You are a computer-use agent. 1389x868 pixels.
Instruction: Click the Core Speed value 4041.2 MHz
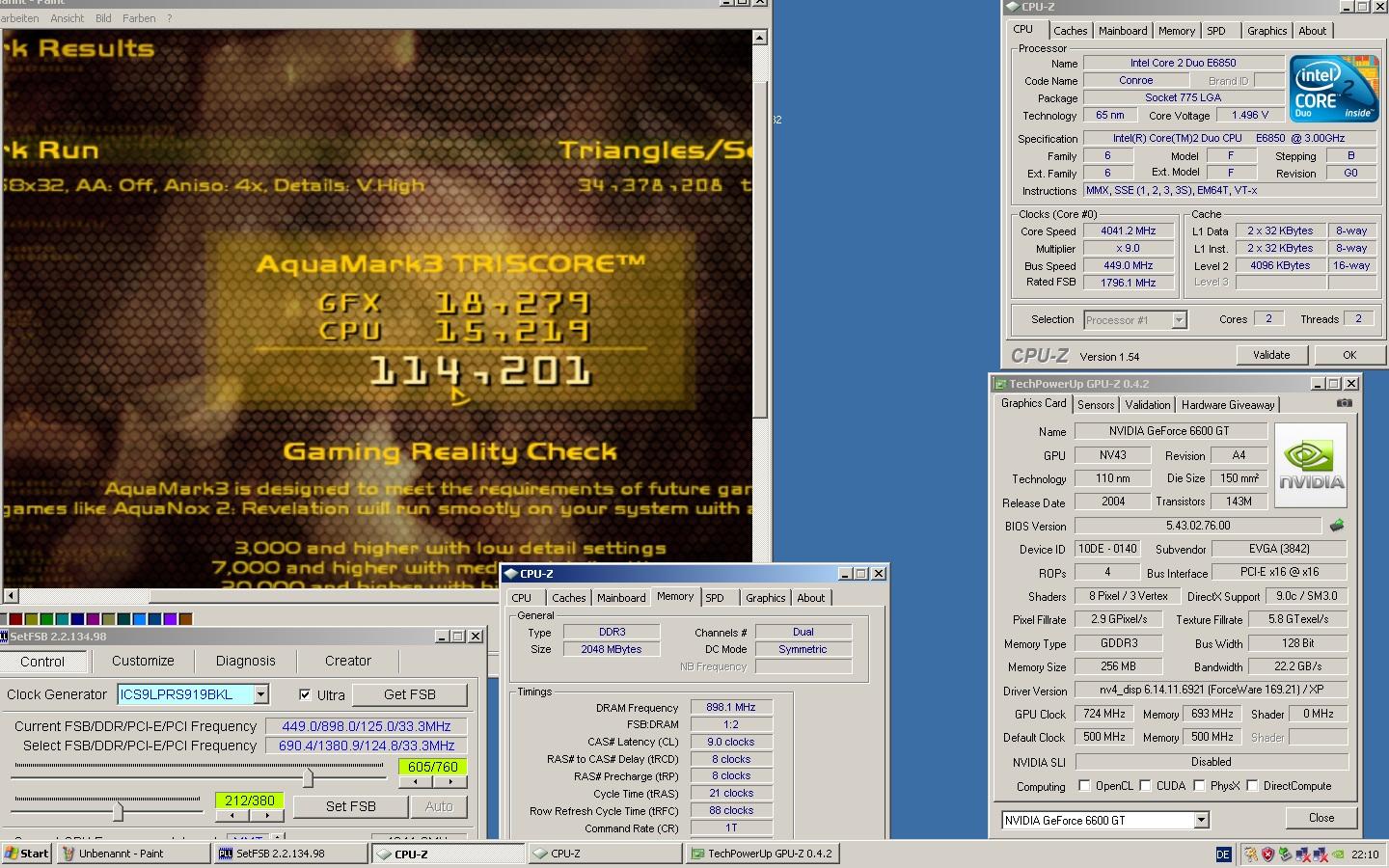coord(1128,231)
